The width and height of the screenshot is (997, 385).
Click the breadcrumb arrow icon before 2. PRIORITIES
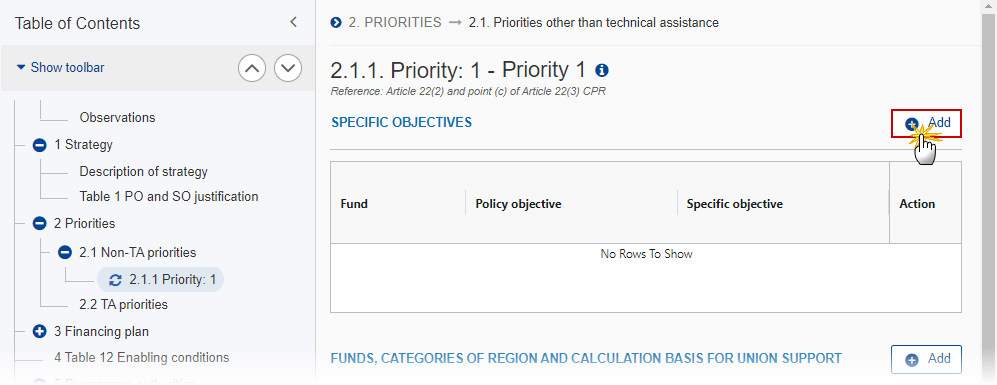pyautogui.click(x=336, y=23)
